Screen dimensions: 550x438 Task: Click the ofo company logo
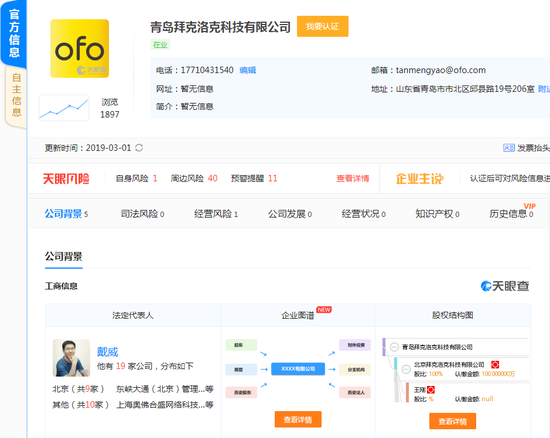click(x=80, y=48)
